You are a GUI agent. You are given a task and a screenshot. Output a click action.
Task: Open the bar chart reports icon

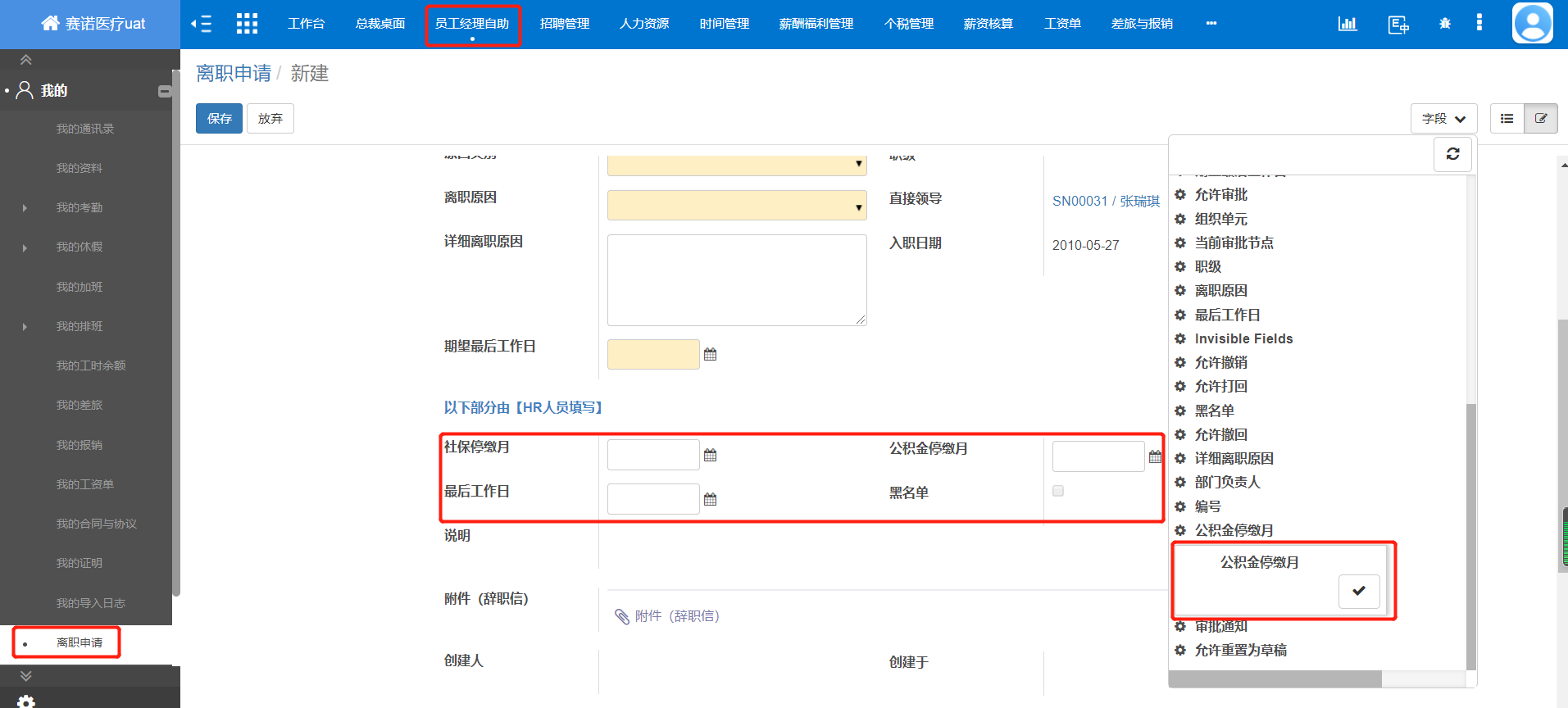[x=1348, y=24]
